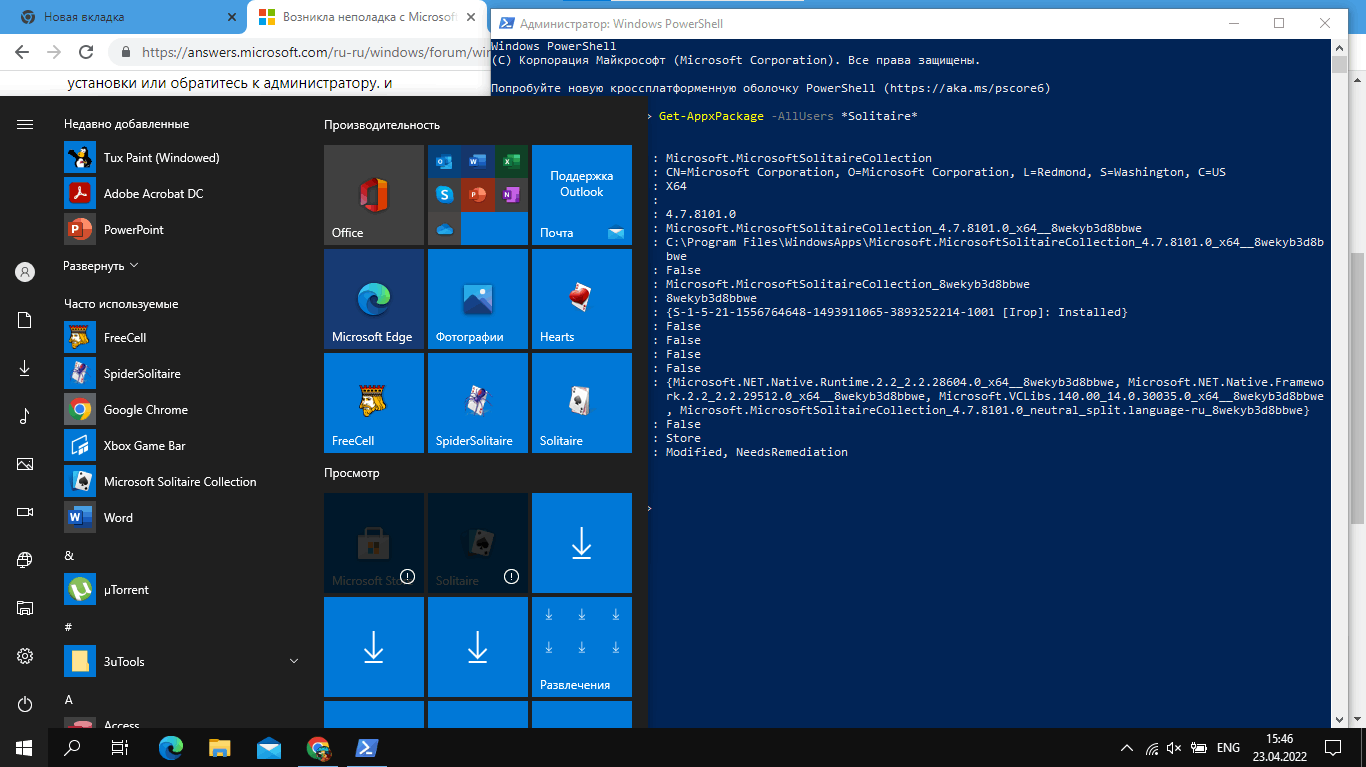
Task: Open Google Chrome from Start app list
Action: pos(180,410)
